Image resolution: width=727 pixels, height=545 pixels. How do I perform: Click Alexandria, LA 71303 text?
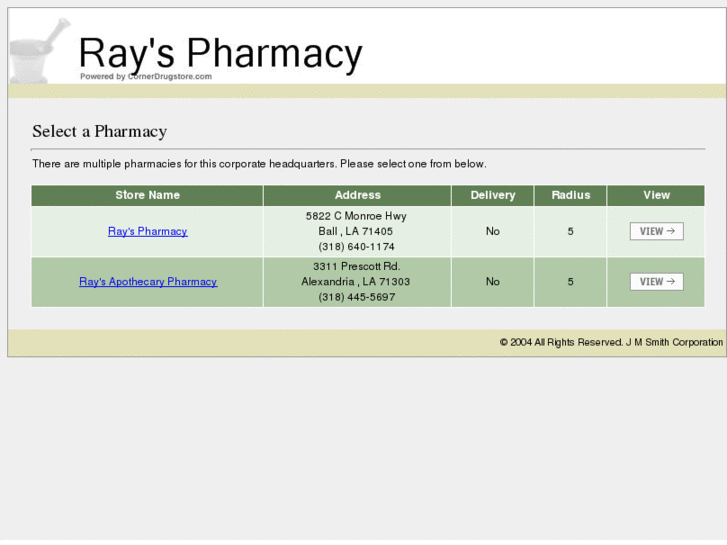point(356,282)
